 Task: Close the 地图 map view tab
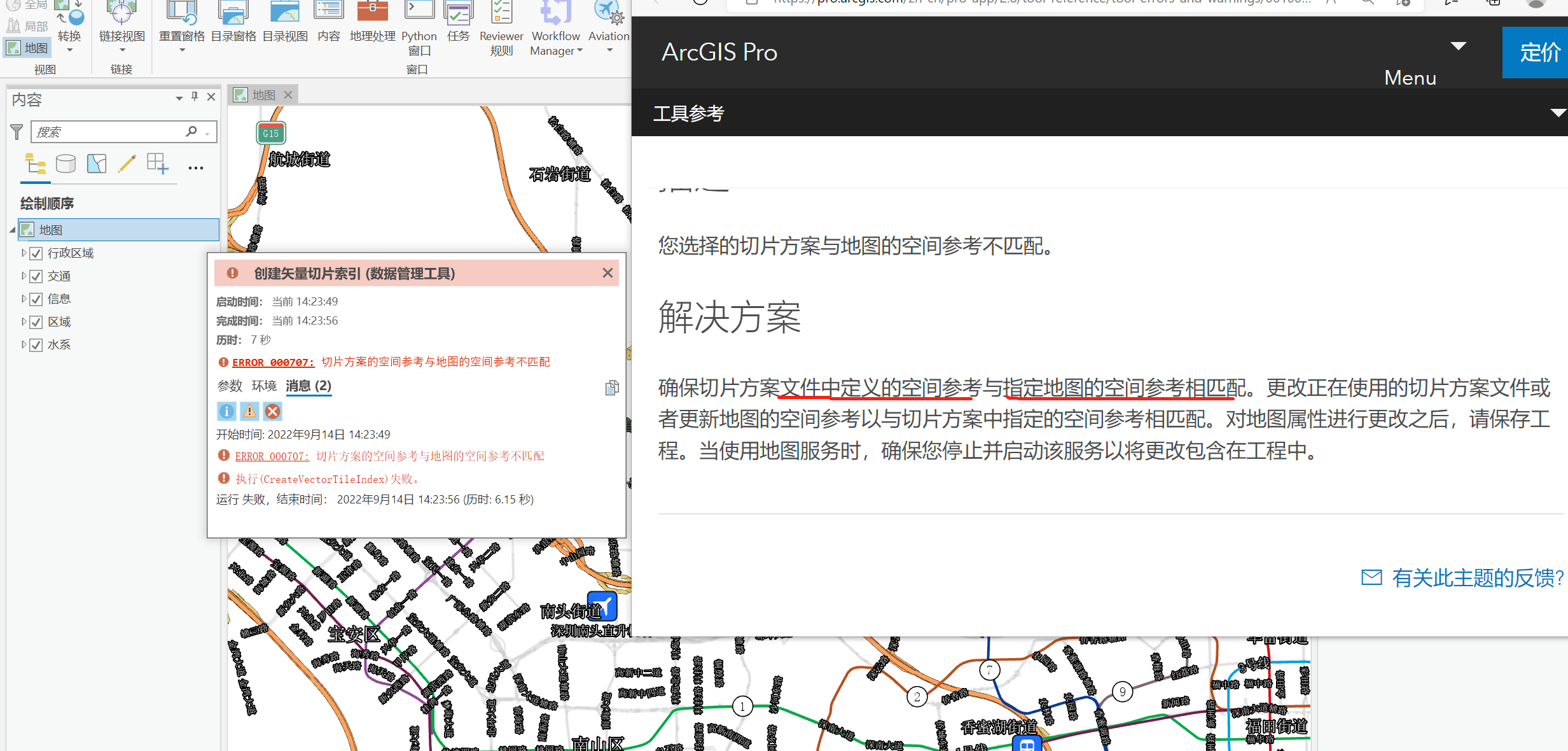point(288,95)
